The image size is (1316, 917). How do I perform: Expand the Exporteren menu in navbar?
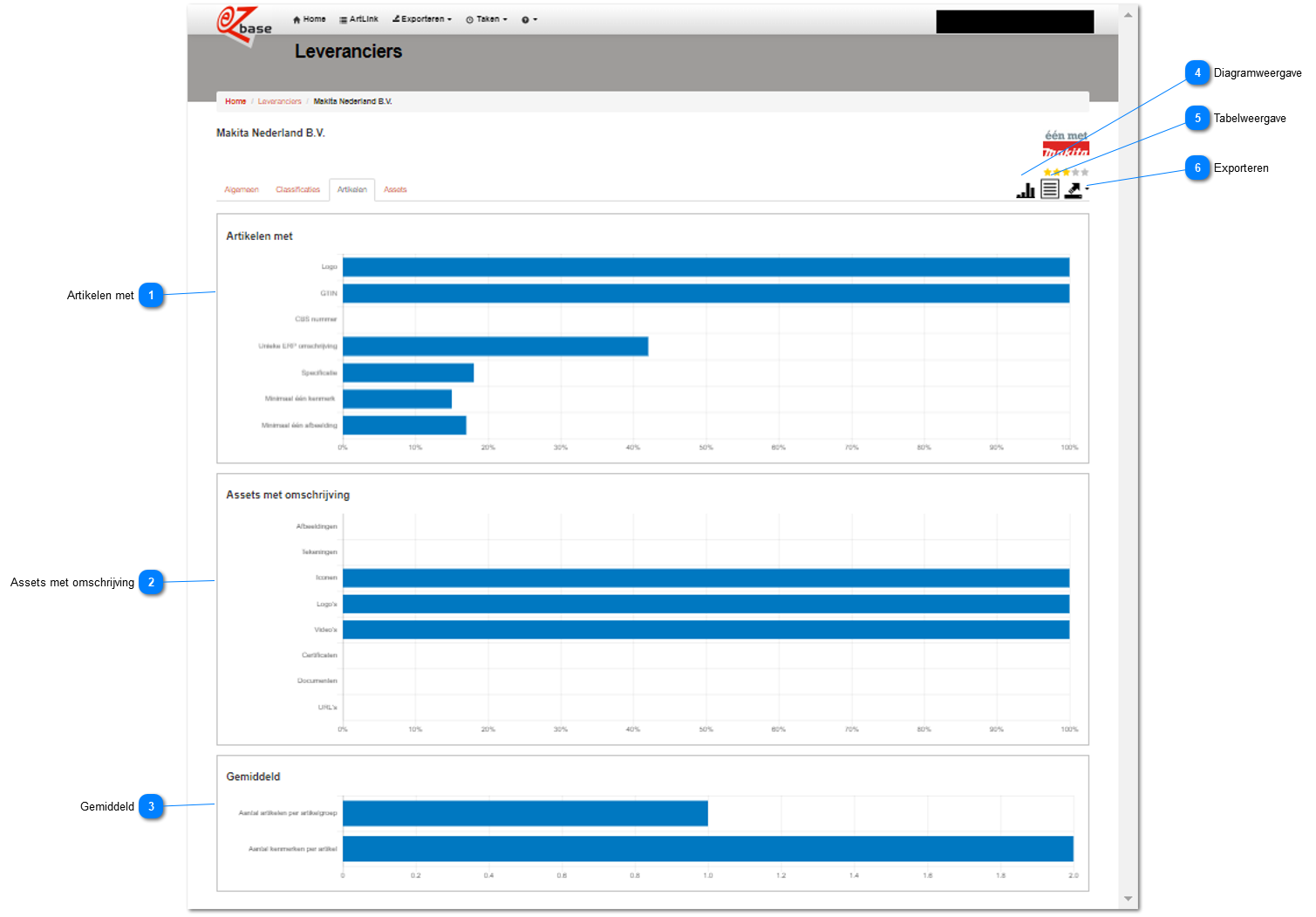(x=422, y=19)
